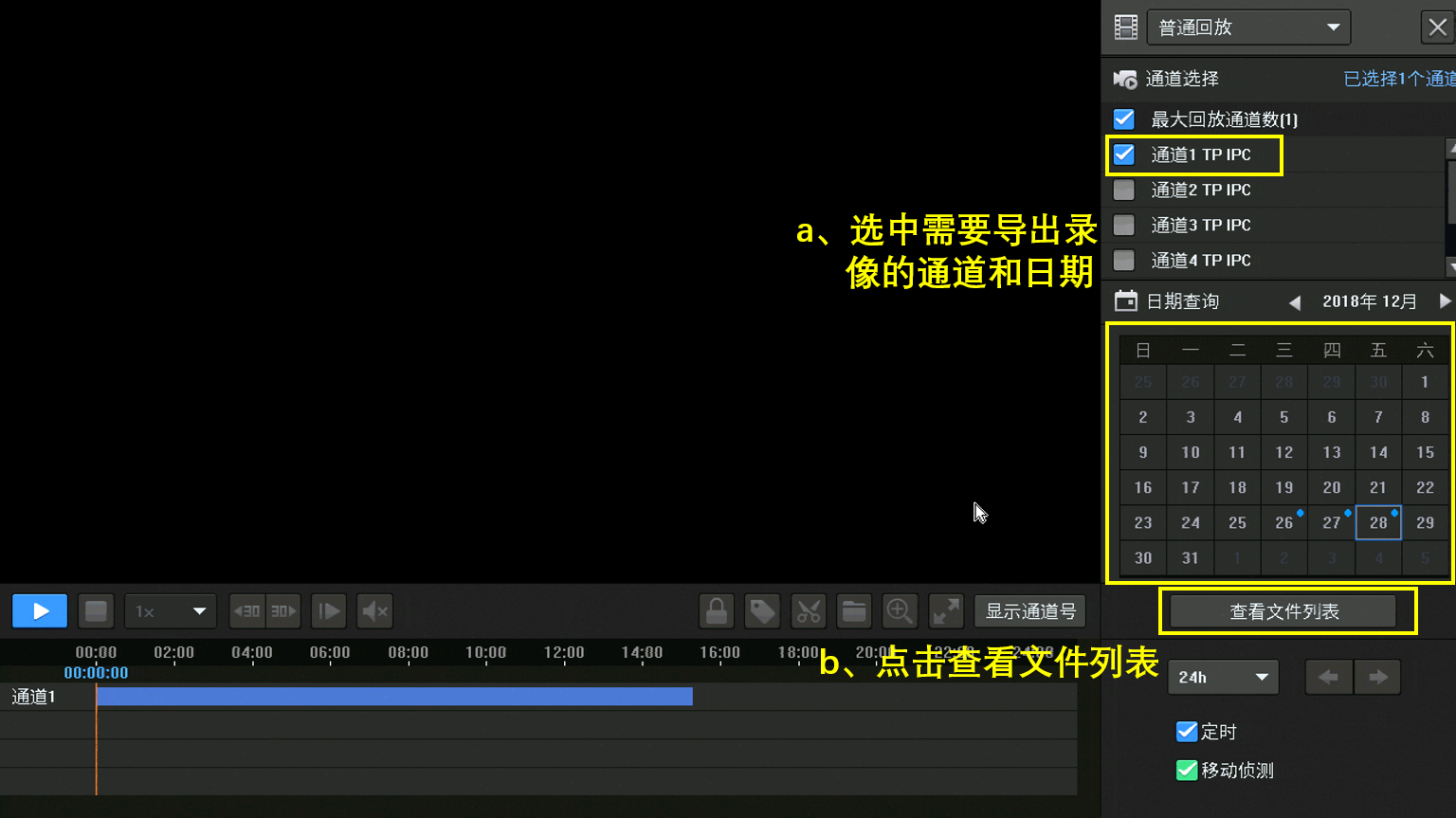The height and width of the screenshot is (818, 1456).
Task: Click the padlock lock icon
Action: pyautogui.click(x=717, y=611)
